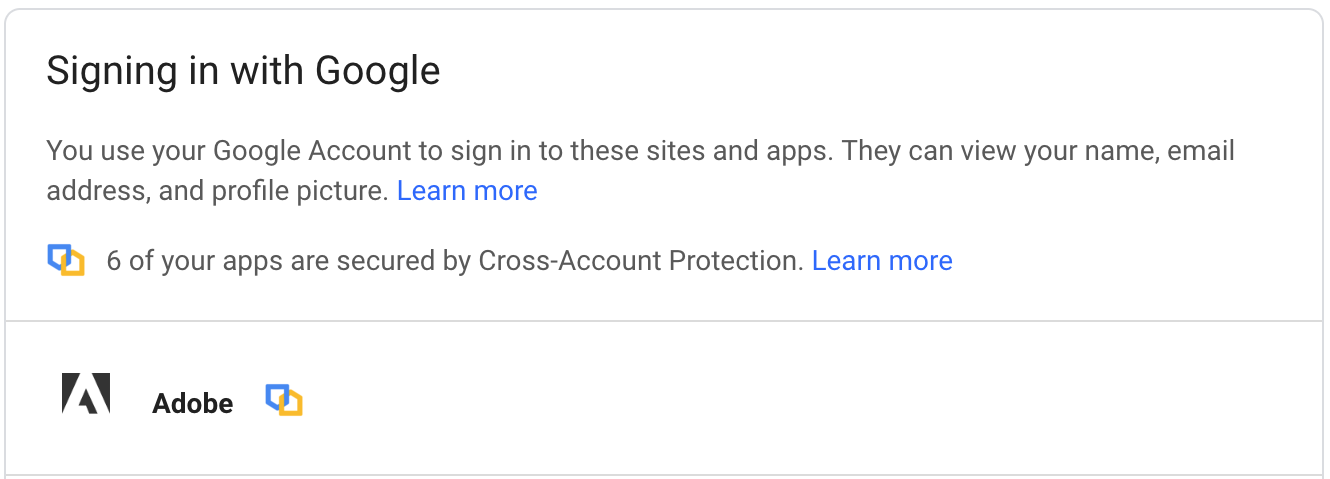1330x479 pixels.
Task: Click the blue shield in the header protection icon
Action: point(56,254)
